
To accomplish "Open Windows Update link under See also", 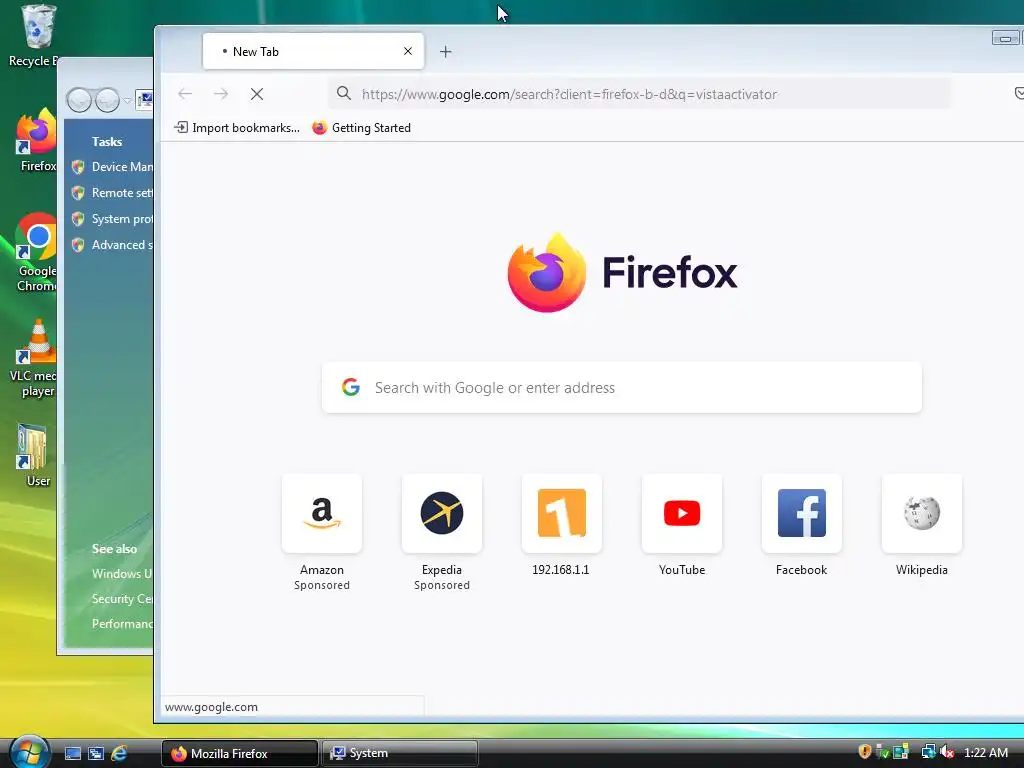I will pyautogui.click(x=121, y=573).
